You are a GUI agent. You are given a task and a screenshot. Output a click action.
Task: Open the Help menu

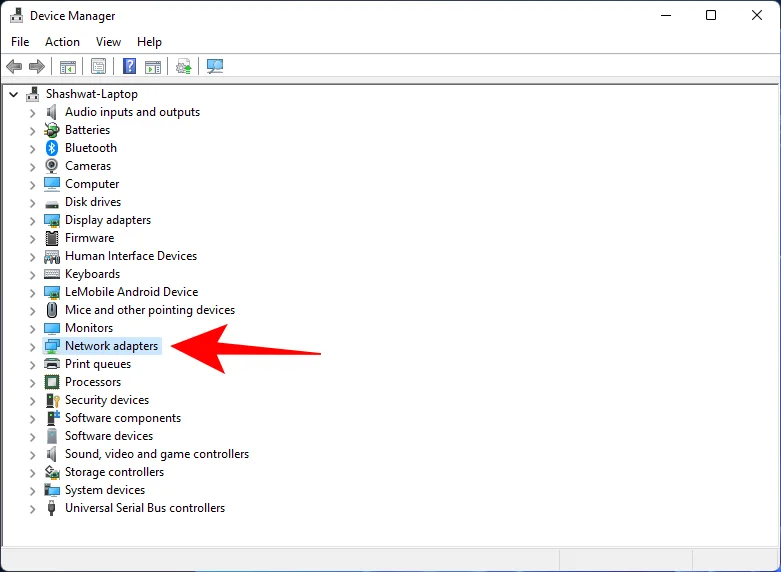(x=149, y=42)
